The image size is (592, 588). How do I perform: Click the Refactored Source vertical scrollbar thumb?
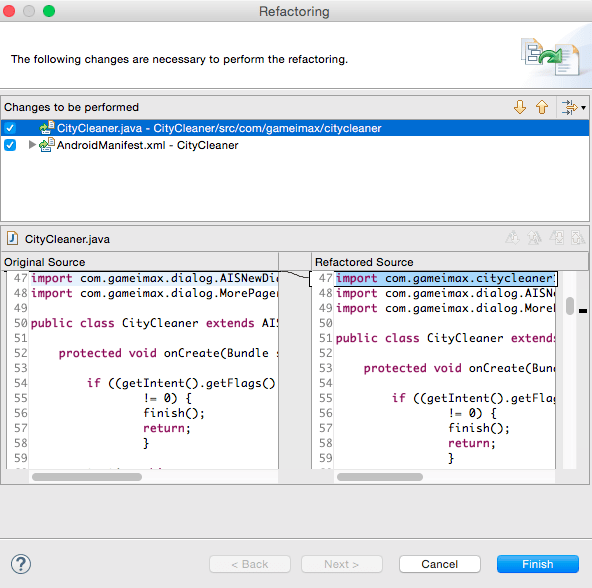pos(570,306)
